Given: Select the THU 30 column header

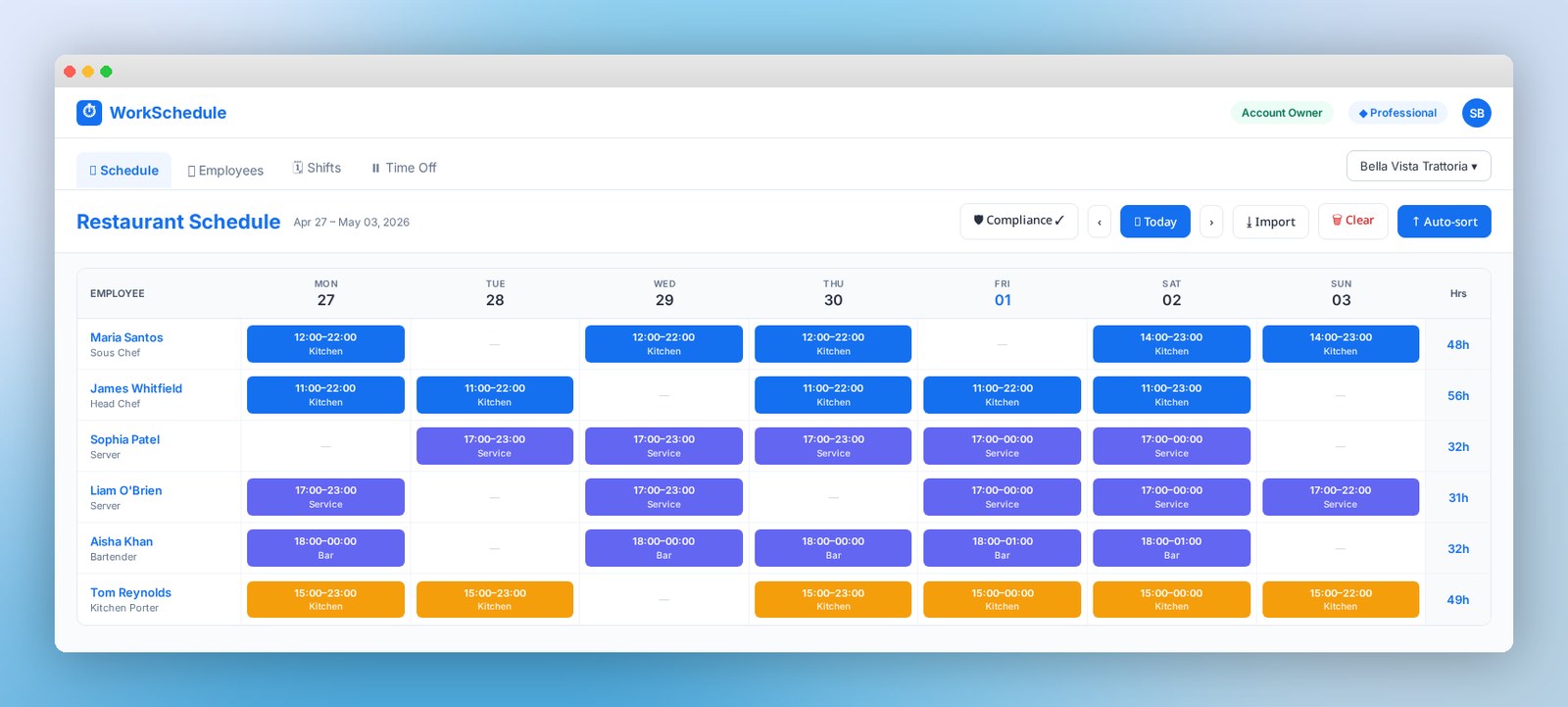Looking at the screenshot, I should pyautogui.click(x=833, y=293).
